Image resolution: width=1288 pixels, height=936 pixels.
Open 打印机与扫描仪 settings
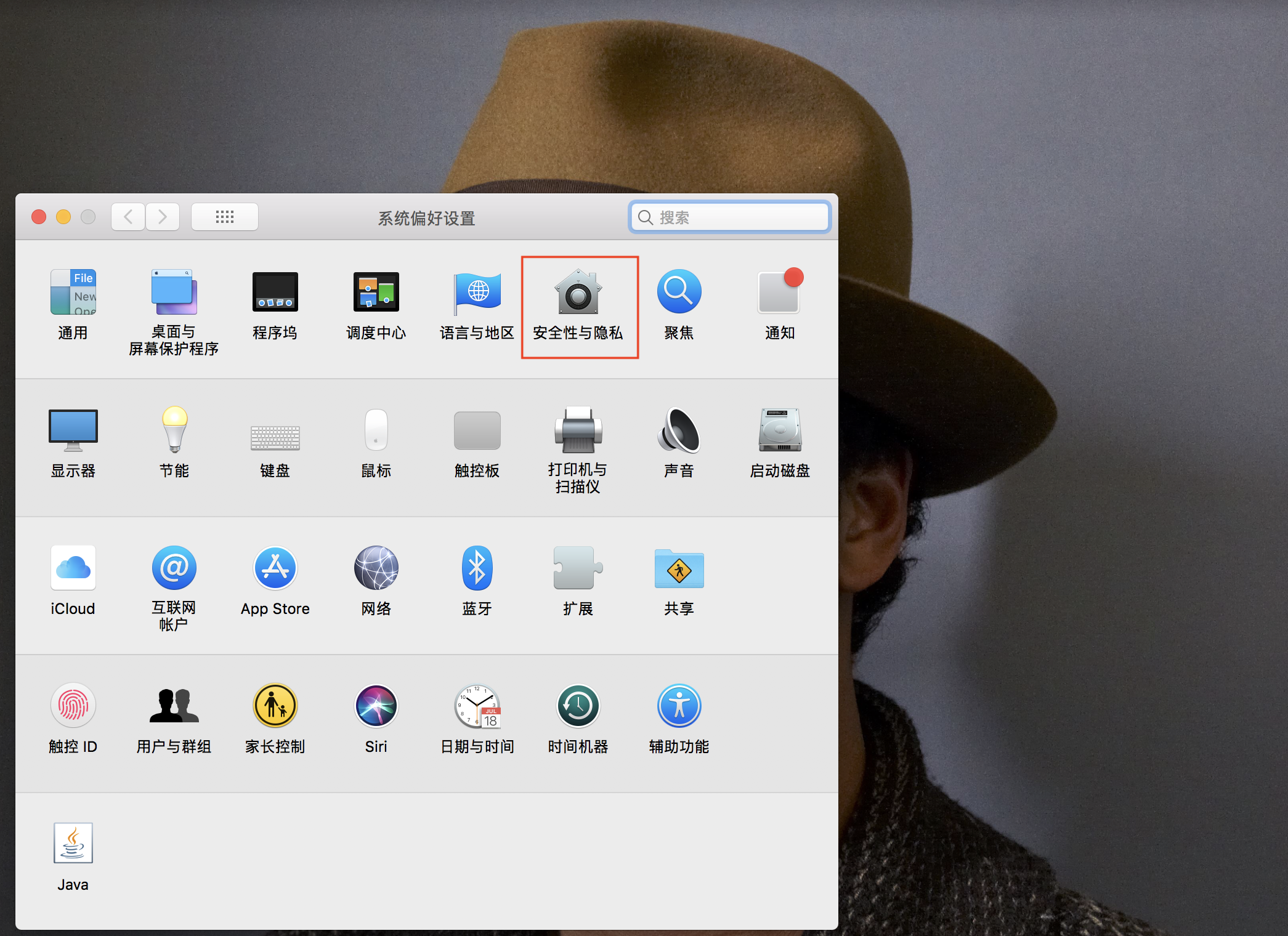(578, 430)
